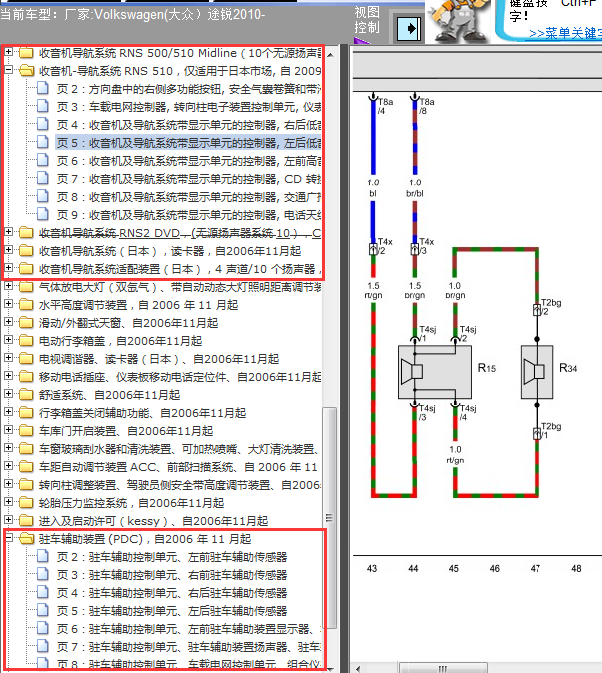The image size is (602, 673).
Task: Click connector T8a/4 label in diagram
Action: [385, 106]
